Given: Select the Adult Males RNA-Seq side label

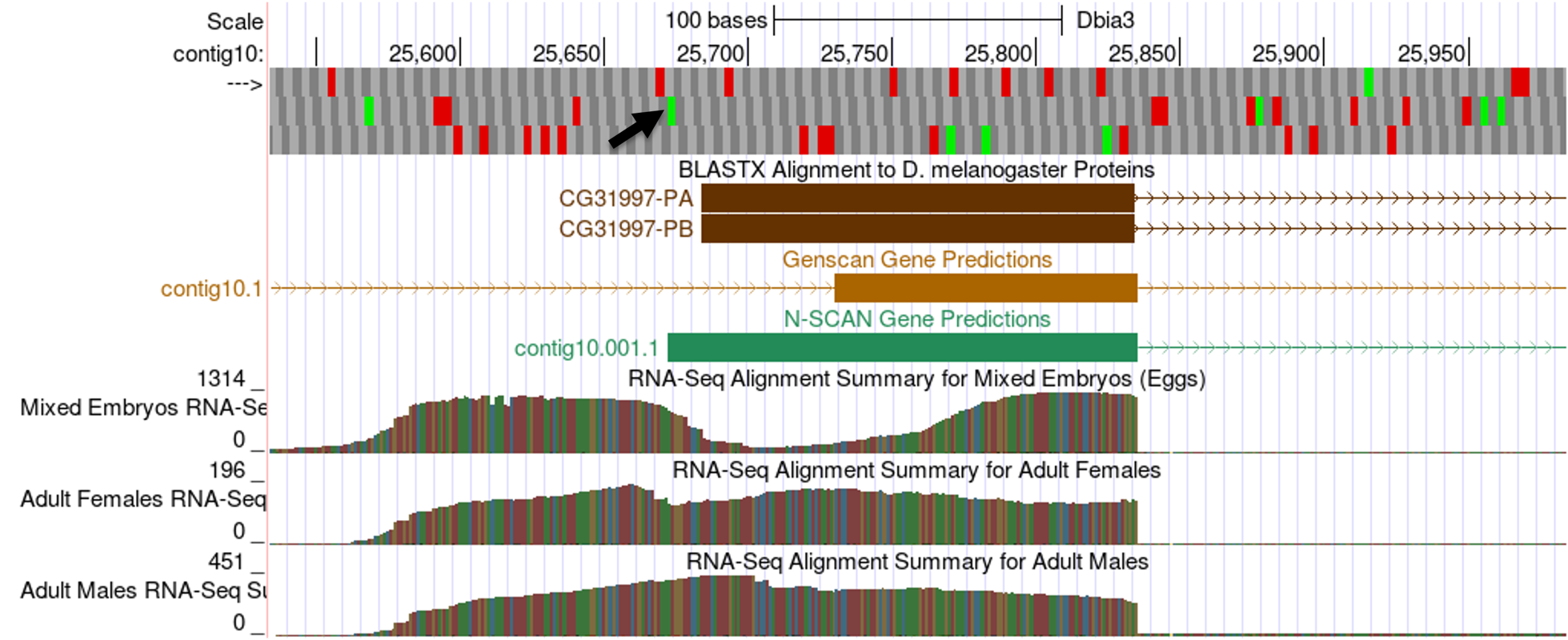Looking at the screenshot, I should [x=143, y=590].
